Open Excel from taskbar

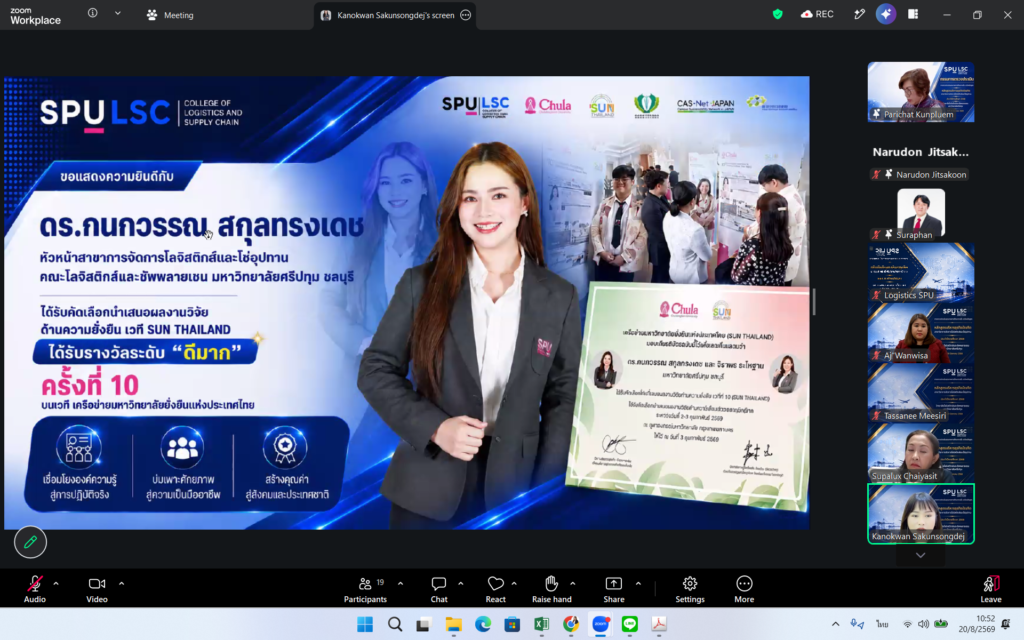coord(541,624)
